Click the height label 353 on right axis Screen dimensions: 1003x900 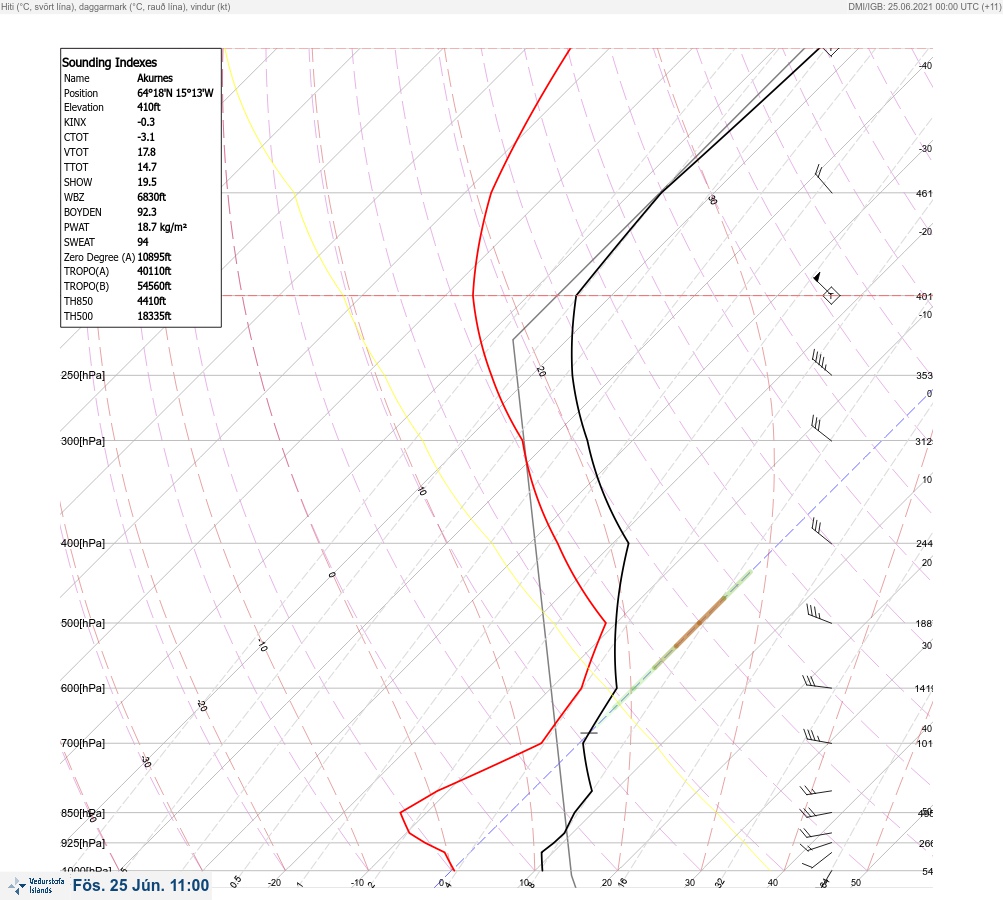pos(924,375)
